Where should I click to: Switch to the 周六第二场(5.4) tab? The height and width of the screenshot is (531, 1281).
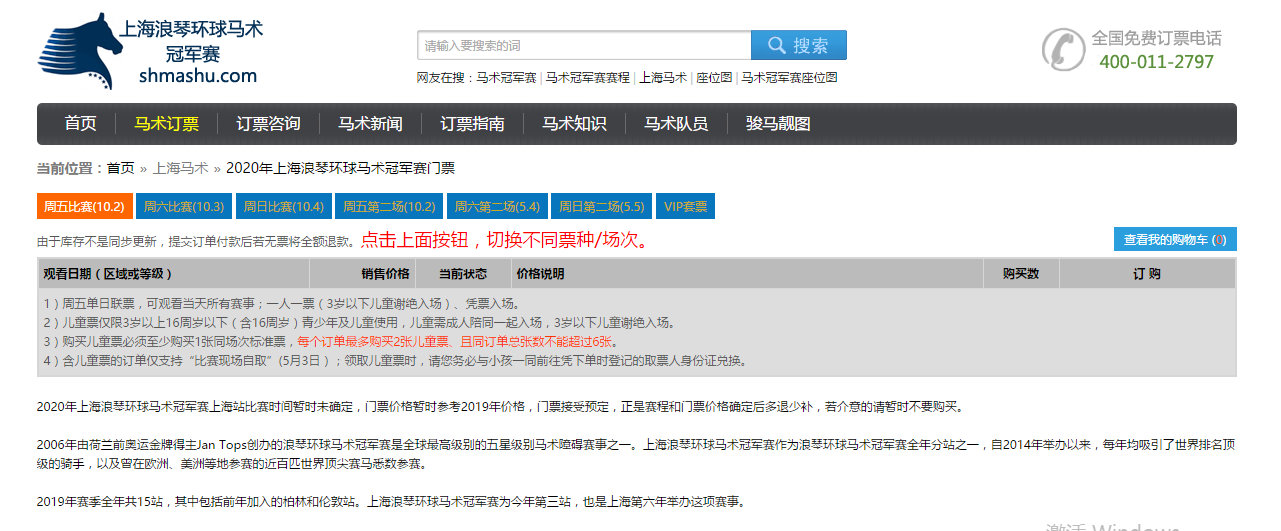[497, 206]
